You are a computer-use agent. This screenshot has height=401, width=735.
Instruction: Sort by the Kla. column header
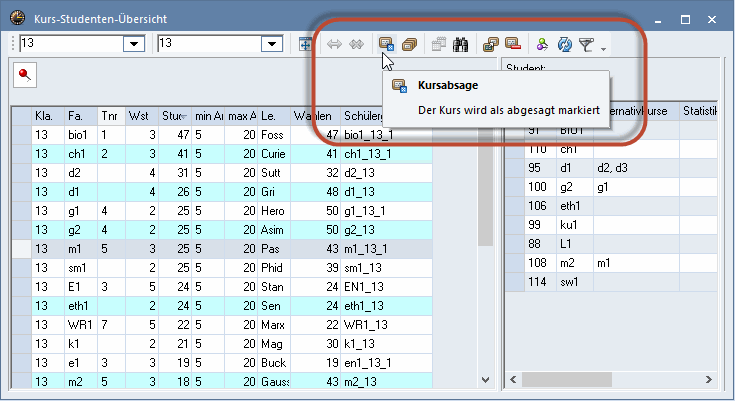(48, 116)
